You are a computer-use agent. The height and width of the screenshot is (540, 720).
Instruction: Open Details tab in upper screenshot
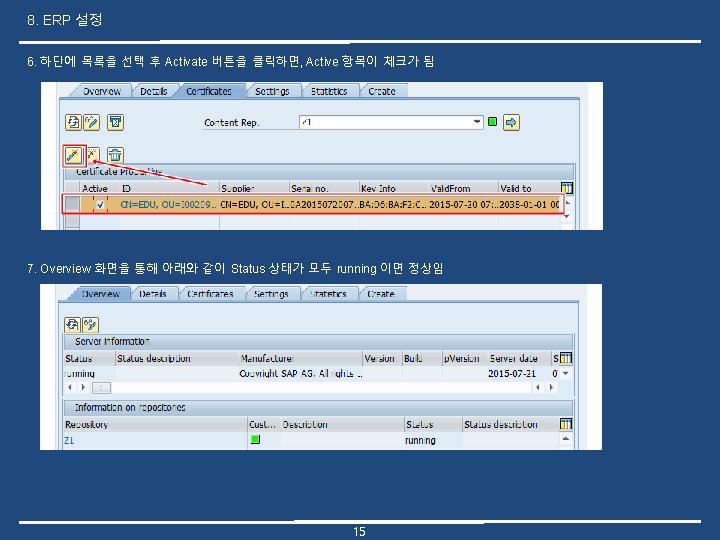[153, 91]
